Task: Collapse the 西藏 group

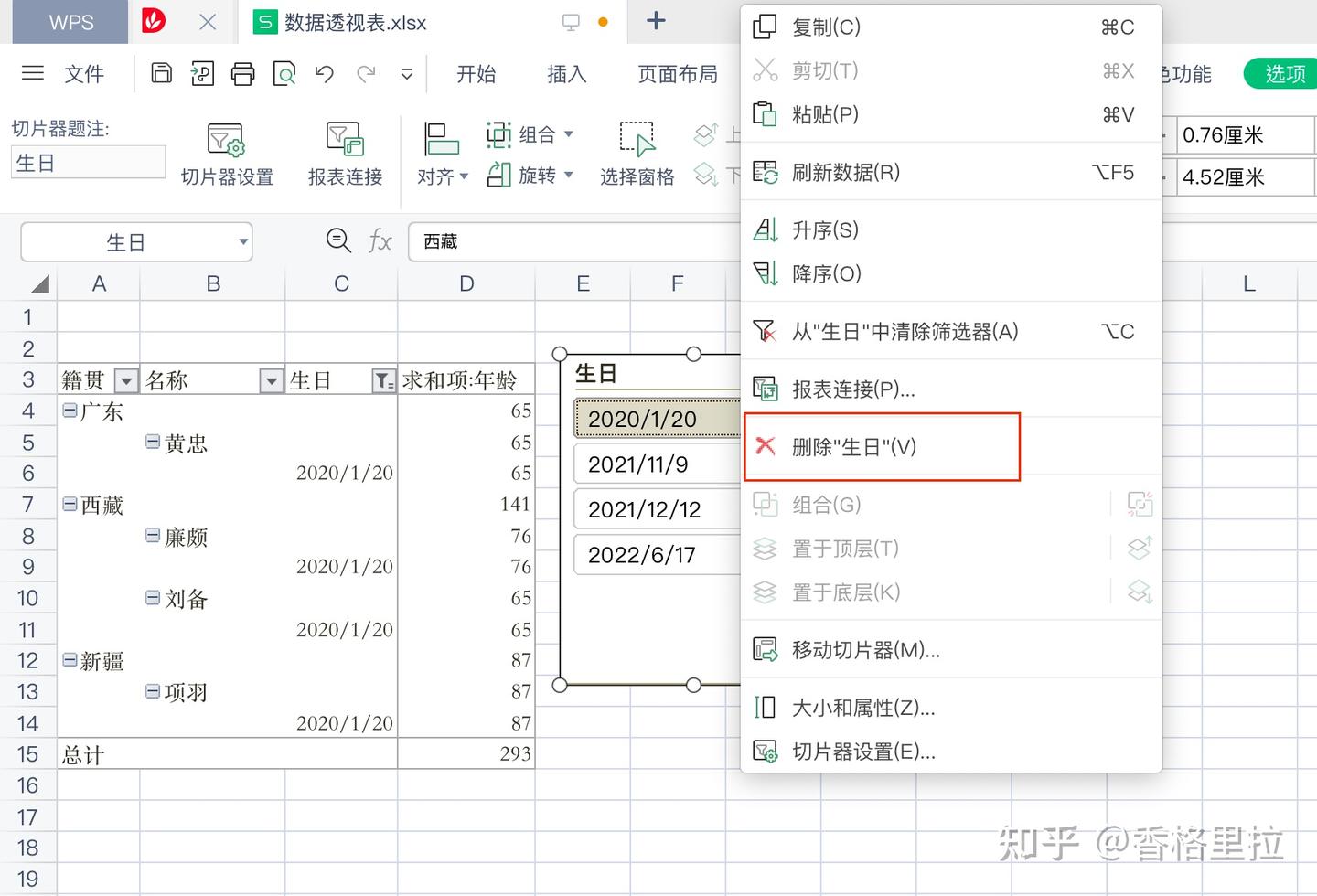Action: point(70,504)
